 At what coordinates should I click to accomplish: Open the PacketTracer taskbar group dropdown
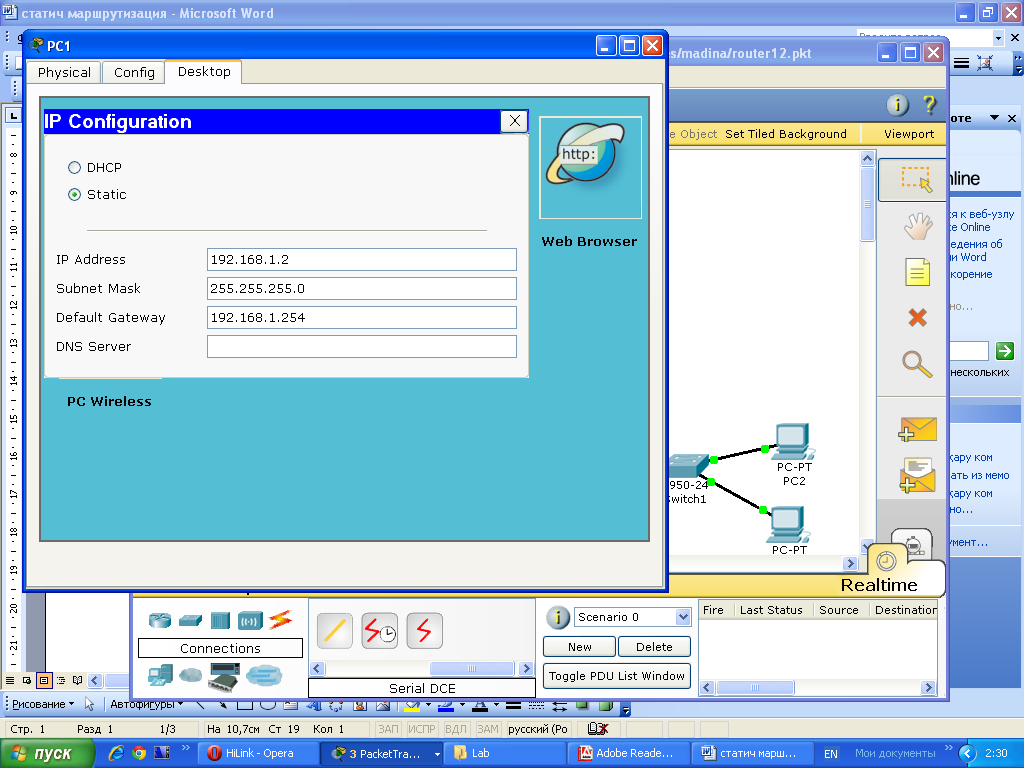437,754
